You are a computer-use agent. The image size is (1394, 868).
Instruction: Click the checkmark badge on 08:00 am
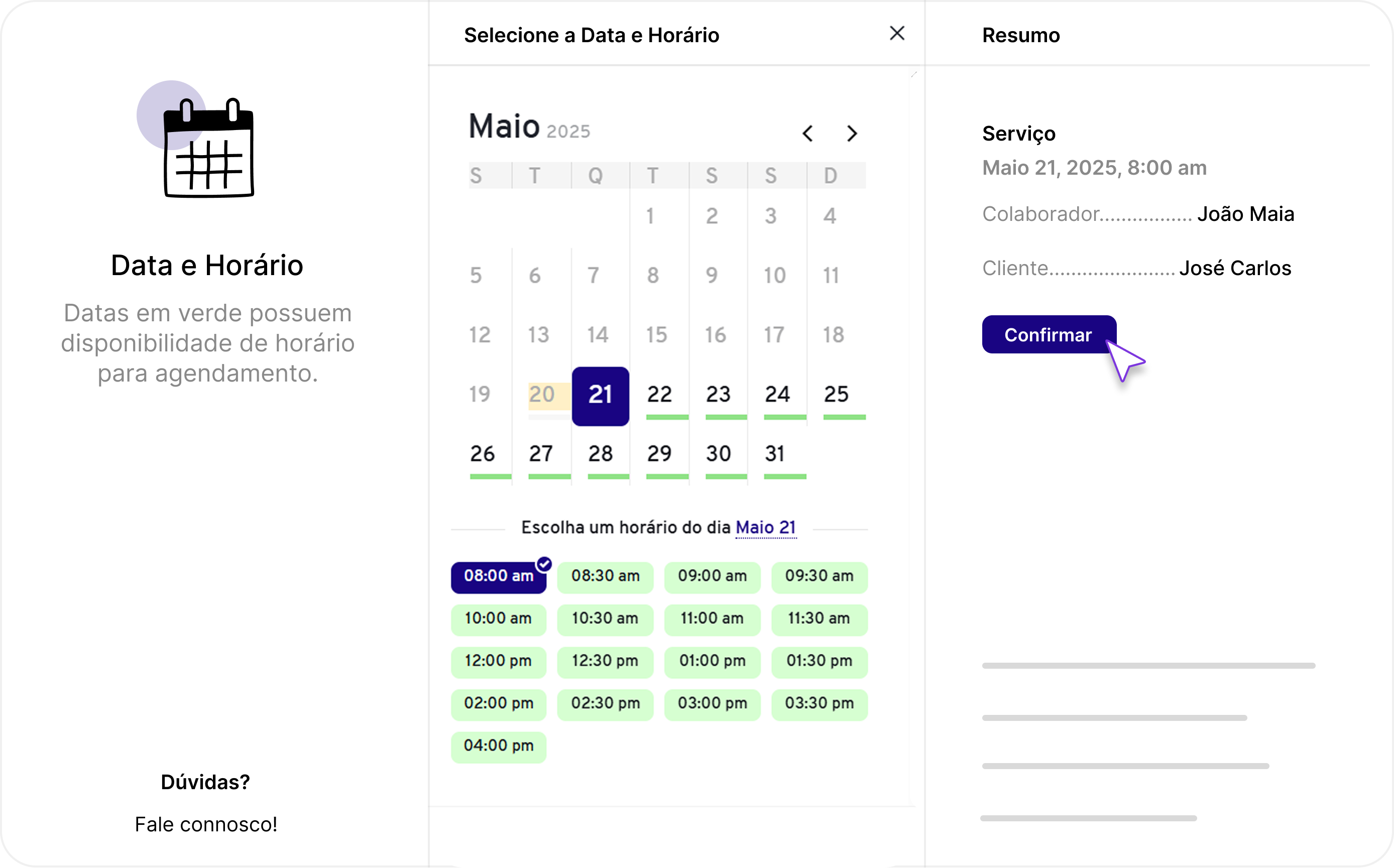pyautogui.click(x=544, y=564)
